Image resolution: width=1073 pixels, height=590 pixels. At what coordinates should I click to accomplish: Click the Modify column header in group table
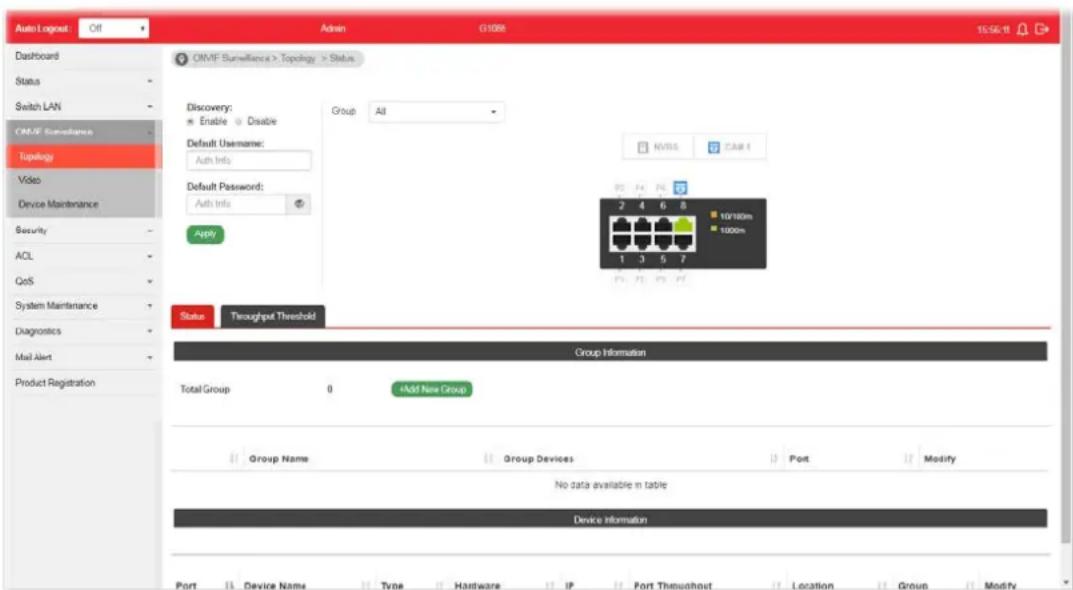point(939,459)
